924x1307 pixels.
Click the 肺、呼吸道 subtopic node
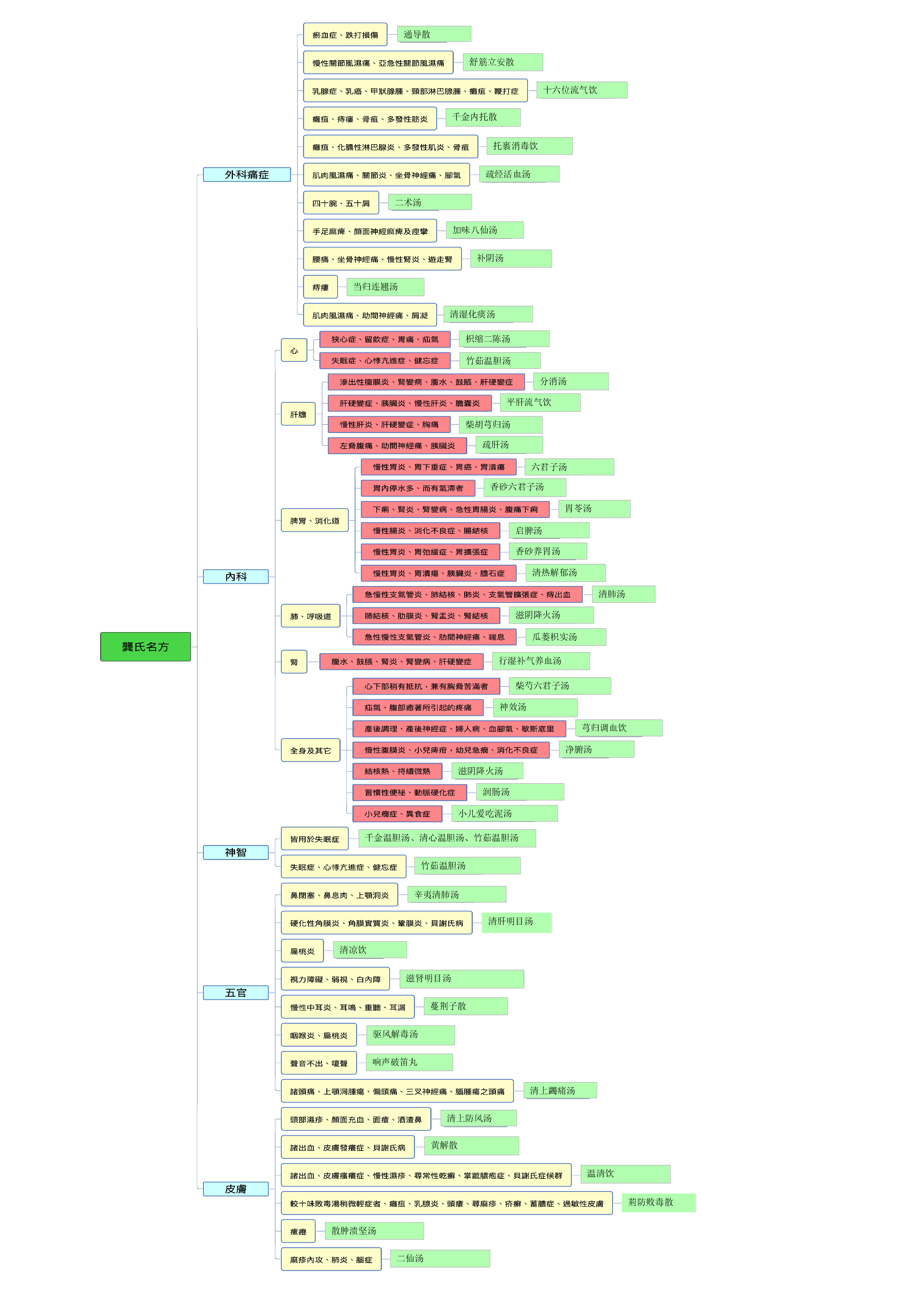coord(310,616)
